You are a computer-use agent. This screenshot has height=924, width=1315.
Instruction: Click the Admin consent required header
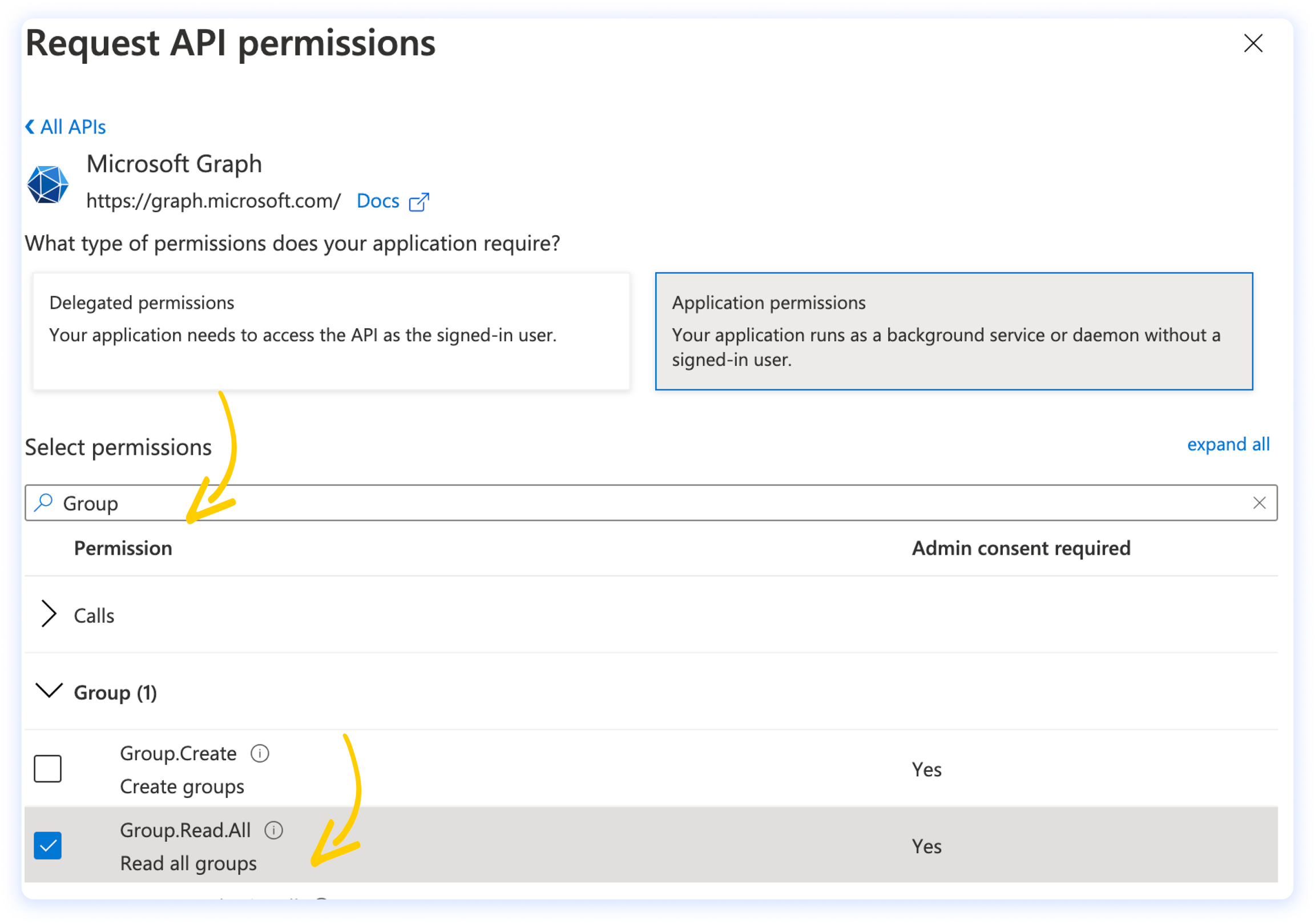click(1020, 548)
